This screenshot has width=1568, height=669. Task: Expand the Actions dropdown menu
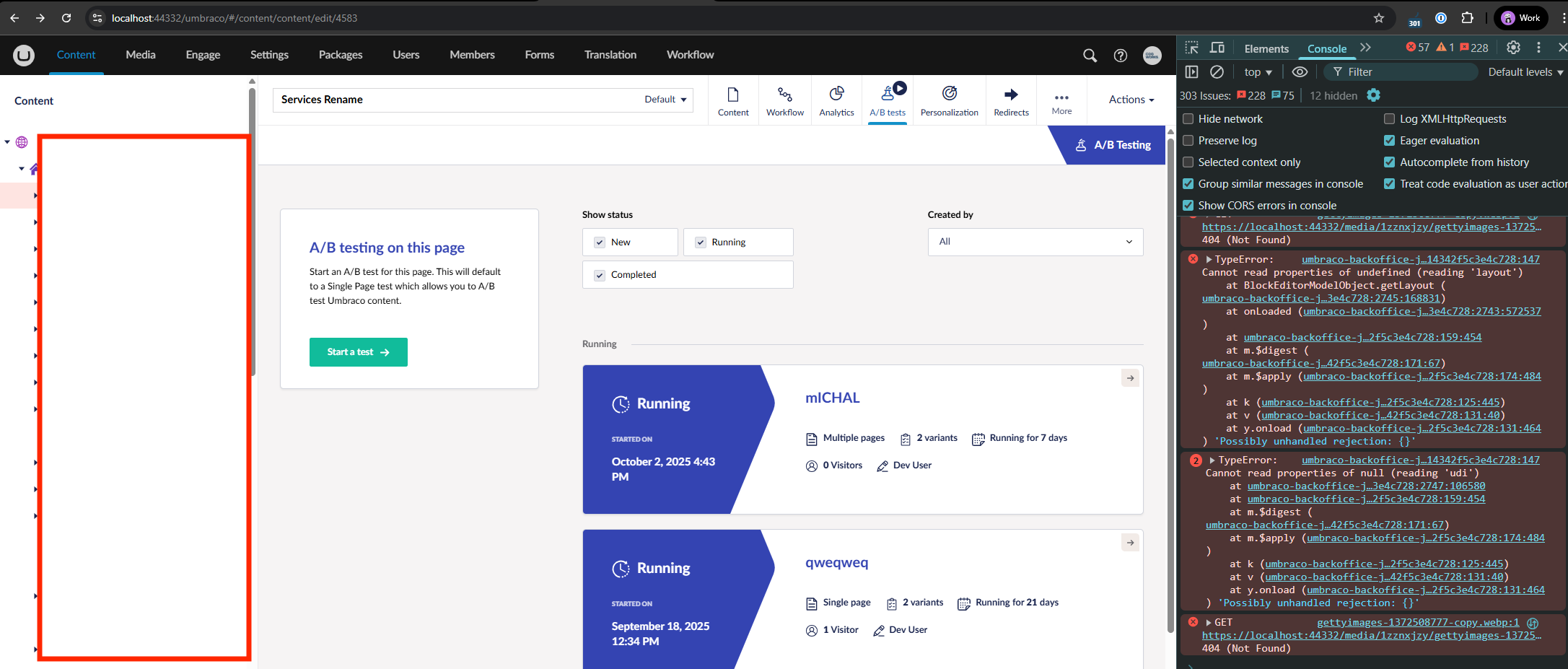coord(1131,100)
